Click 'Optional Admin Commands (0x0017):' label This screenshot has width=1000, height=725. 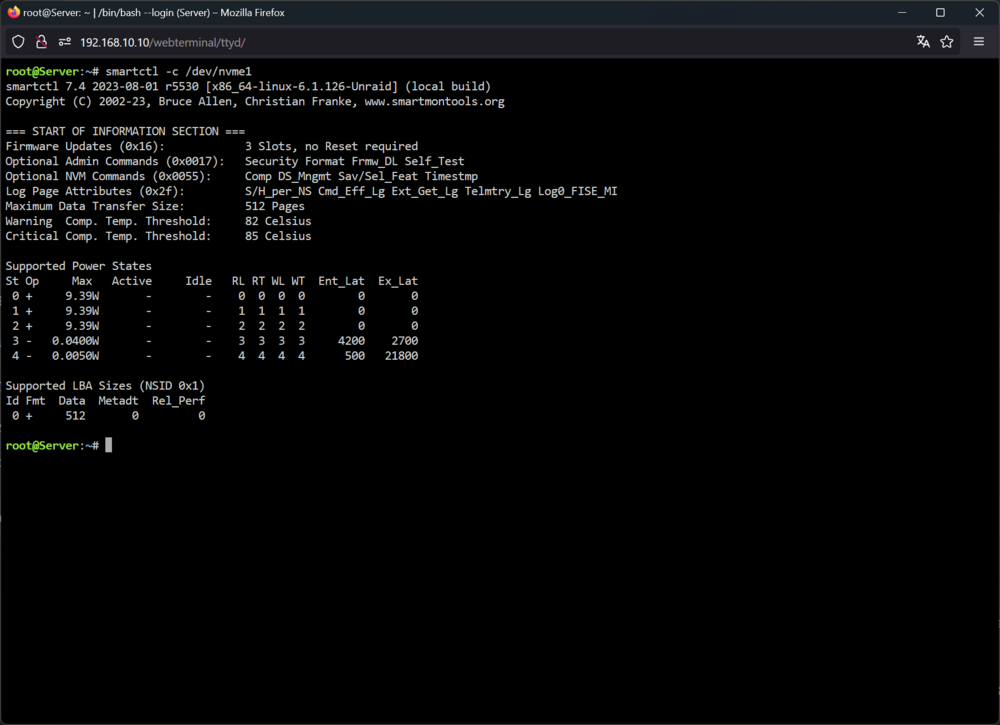[115, 161]
